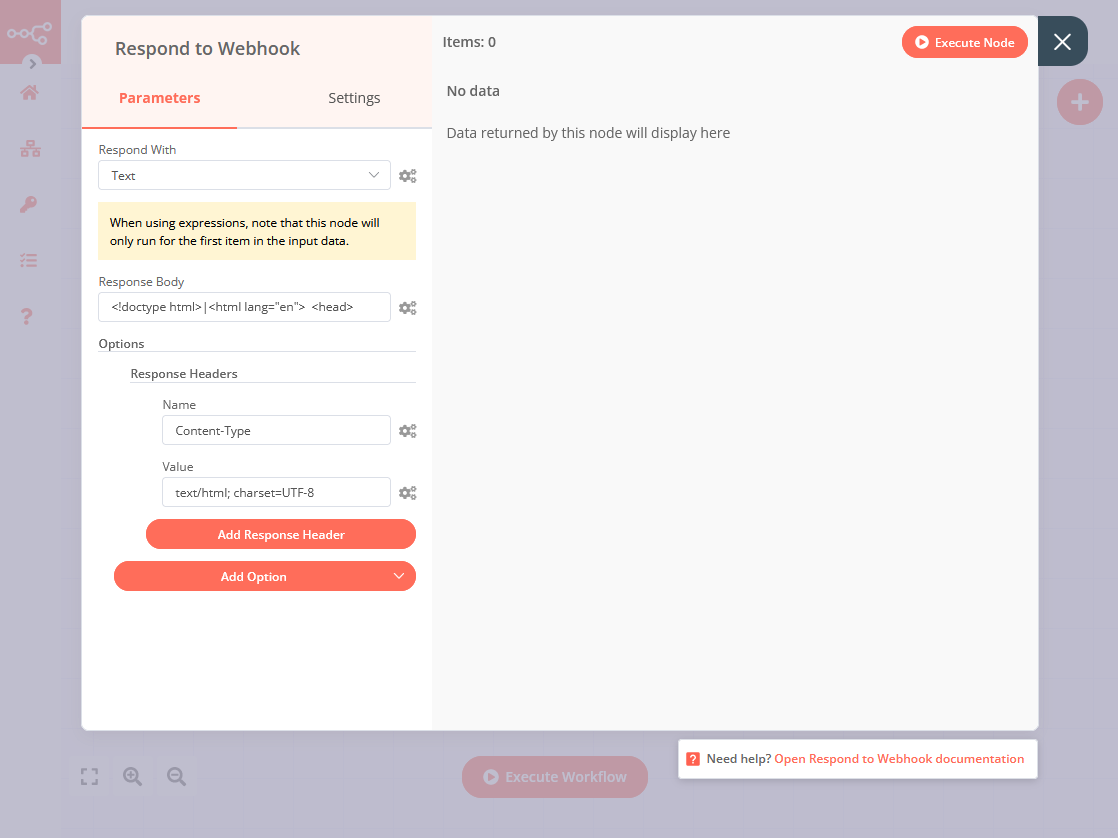
Task: Open the Home view from the sidebar
Action: tap(30, 92)
